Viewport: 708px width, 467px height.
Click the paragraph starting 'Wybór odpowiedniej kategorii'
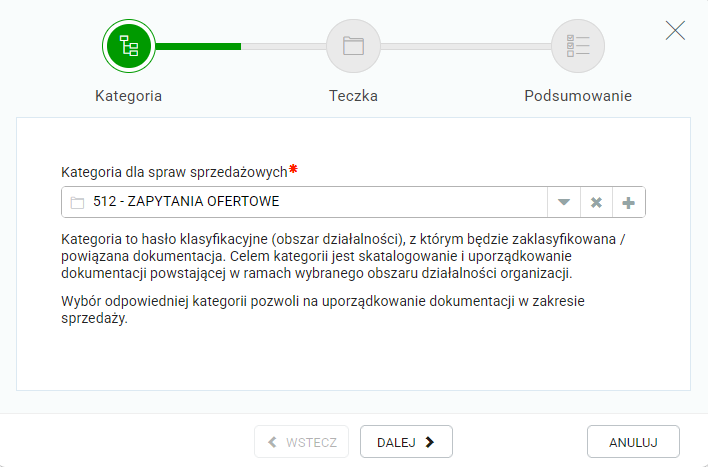[322, 309]
